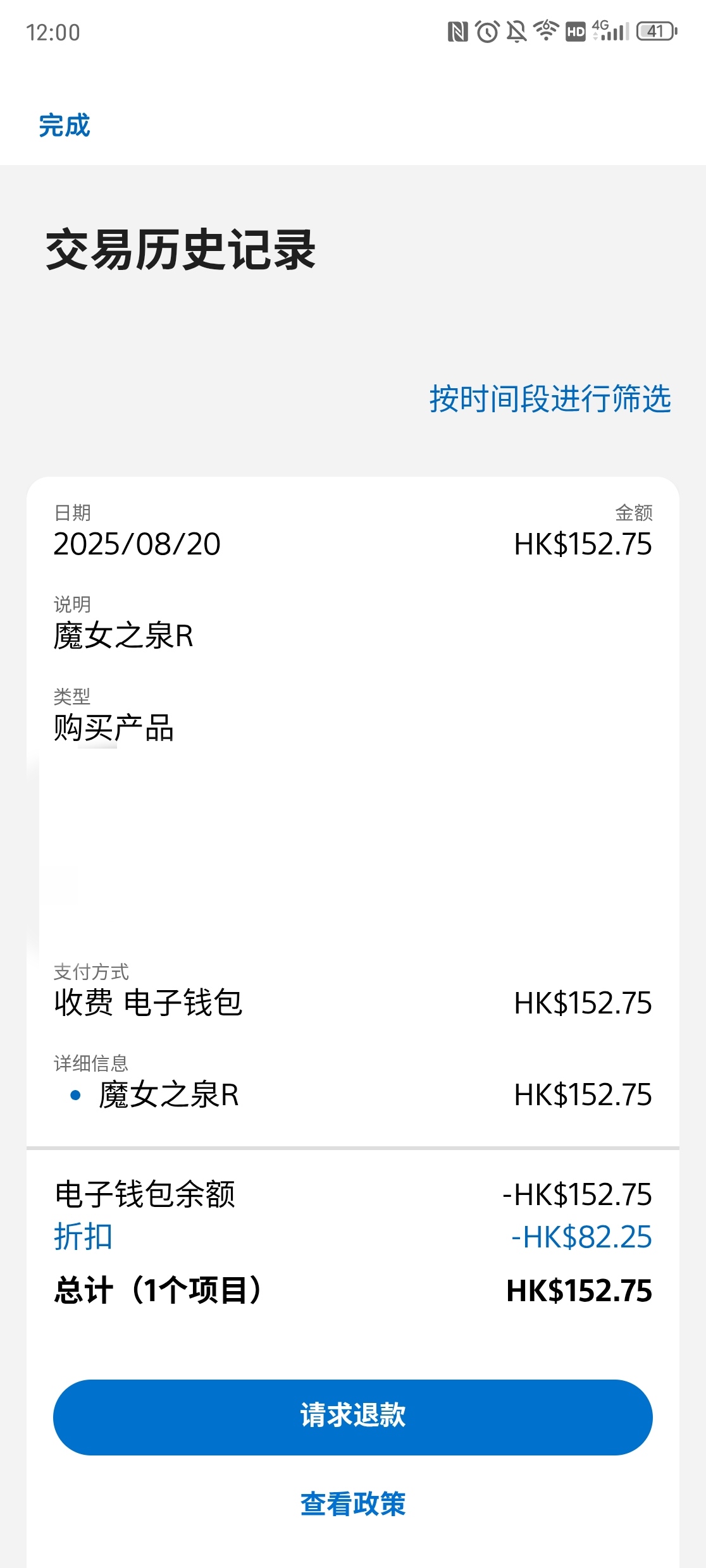This screenshot has width=706, height=1568.
Task: Tap the battery level indicator
Action: pyautogui.click(x=657, y=31)
